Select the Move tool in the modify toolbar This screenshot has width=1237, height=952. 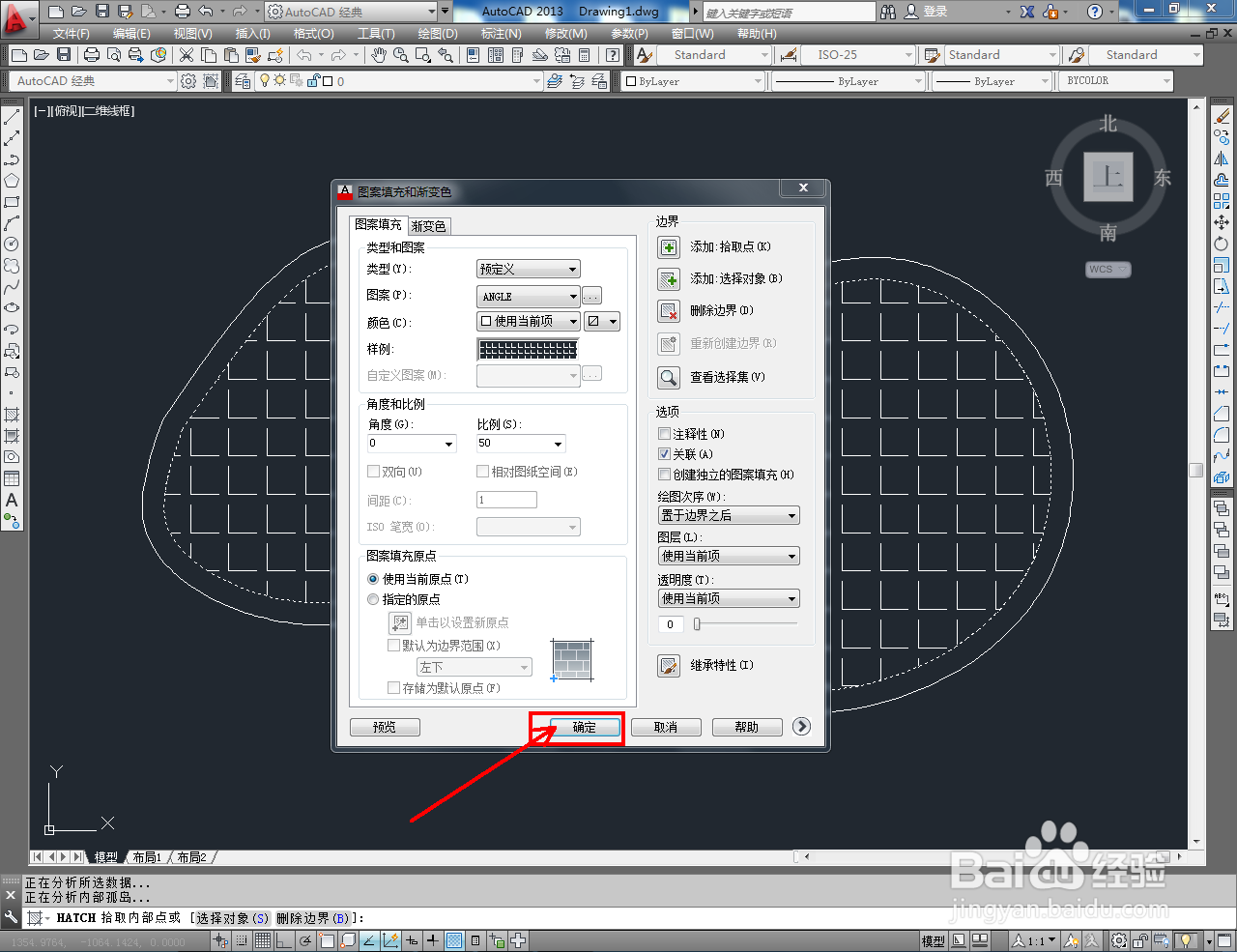1222,222
